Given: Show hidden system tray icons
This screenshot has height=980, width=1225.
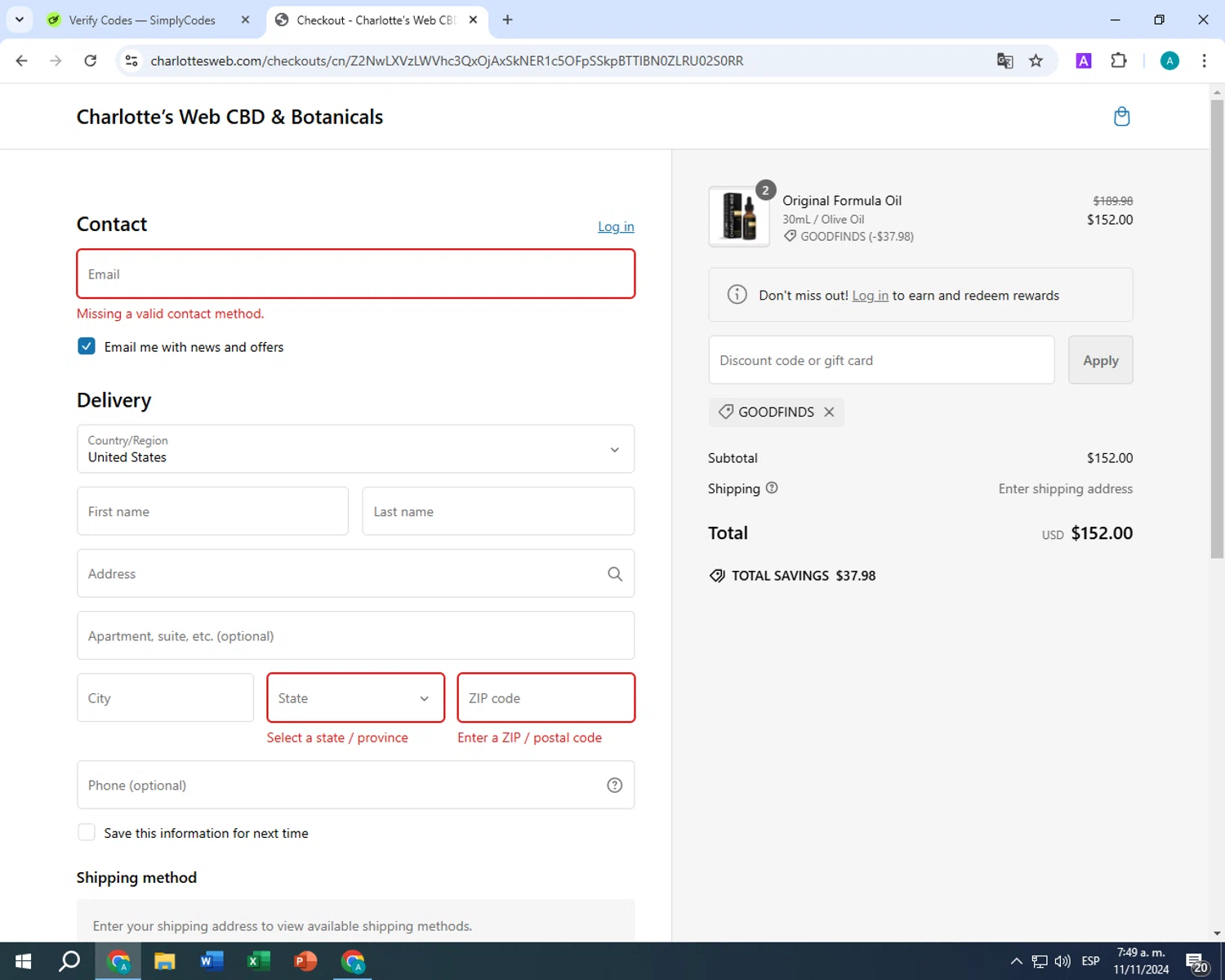Looking at the screenshot, I should tap(1017, 961).
